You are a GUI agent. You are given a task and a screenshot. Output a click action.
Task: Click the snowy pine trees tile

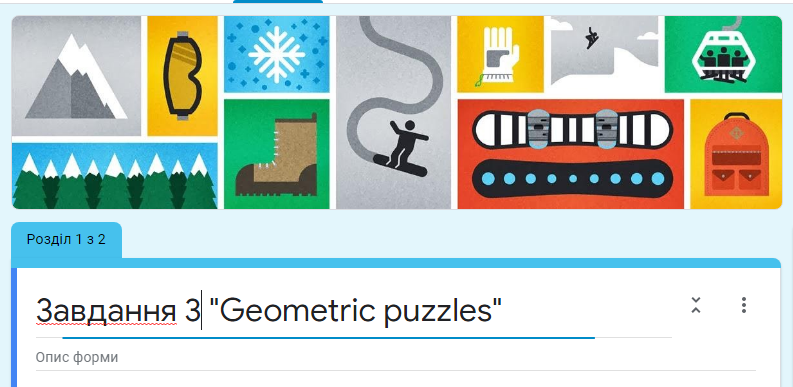pyautogui.click(x=115, y=176)
